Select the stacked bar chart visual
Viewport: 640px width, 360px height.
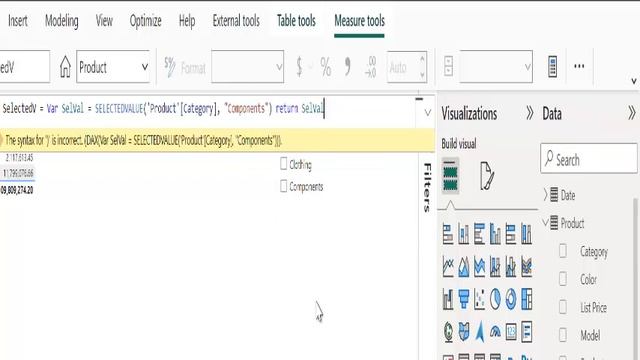pyautogui.click(x=448, y=234)
